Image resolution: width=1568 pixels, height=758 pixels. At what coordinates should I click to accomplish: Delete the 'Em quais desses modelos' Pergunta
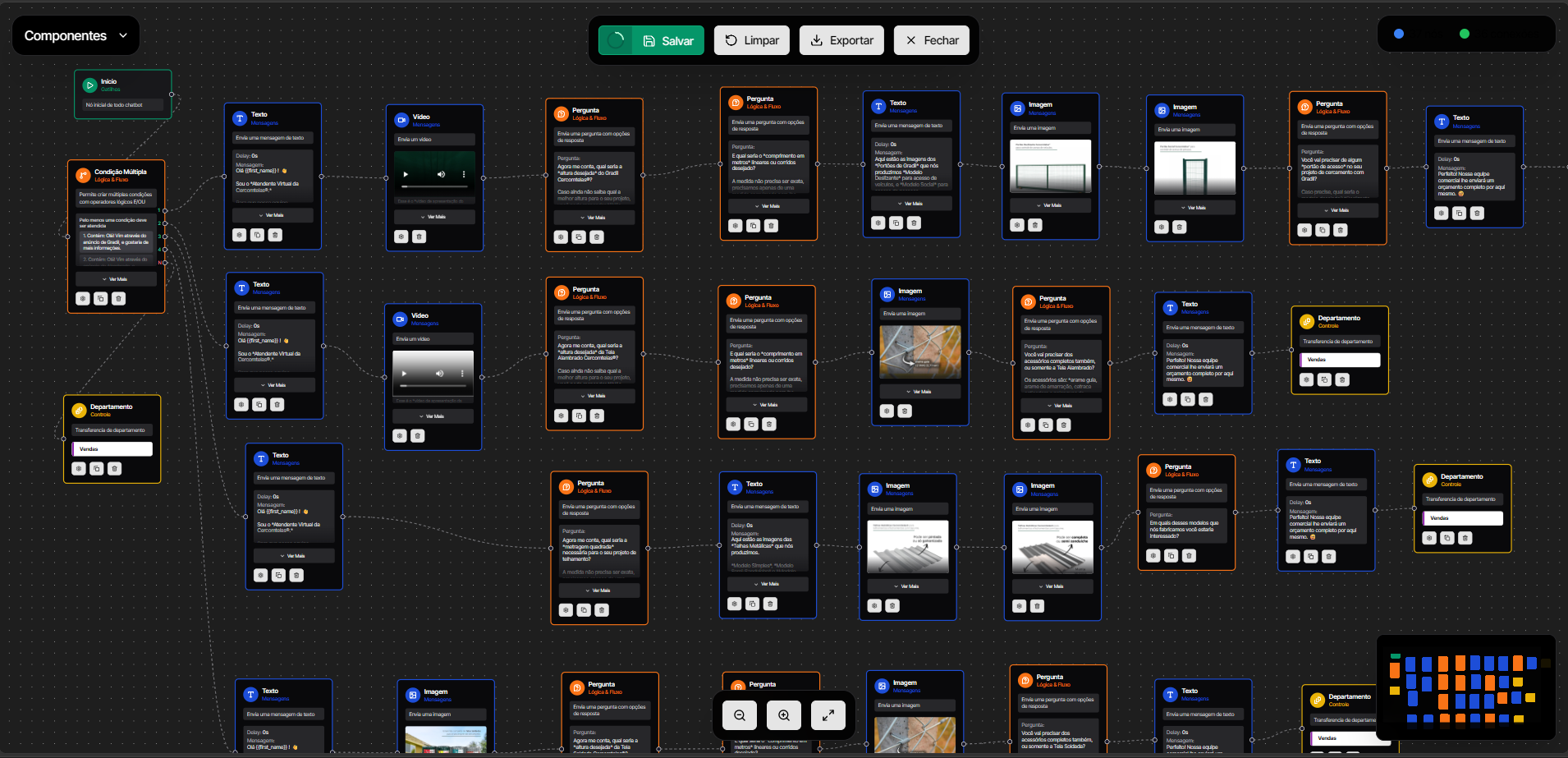(x=1190, y=556)
